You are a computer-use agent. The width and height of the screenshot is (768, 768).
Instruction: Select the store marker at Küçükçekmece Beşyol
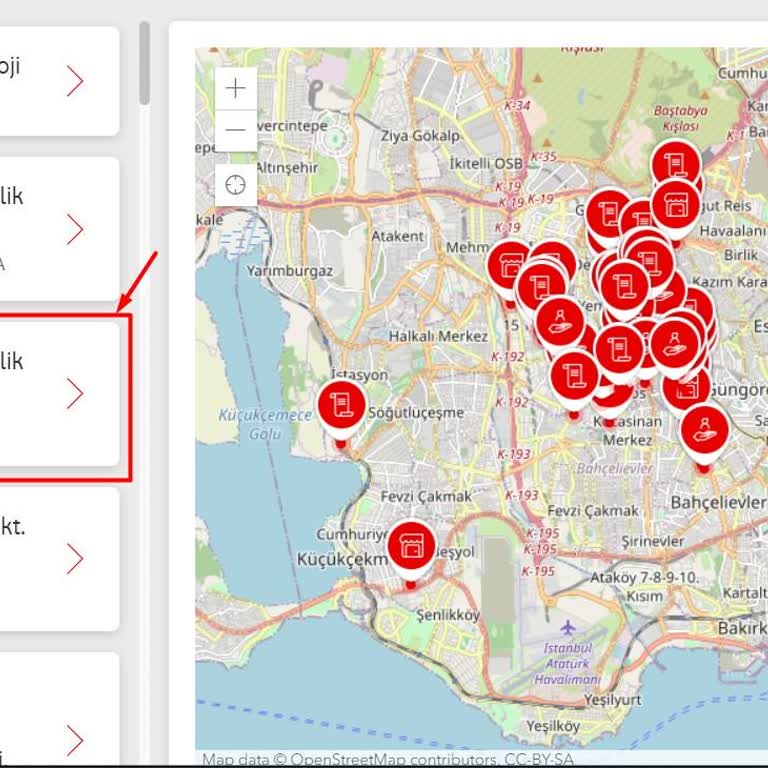pos(411,545)
